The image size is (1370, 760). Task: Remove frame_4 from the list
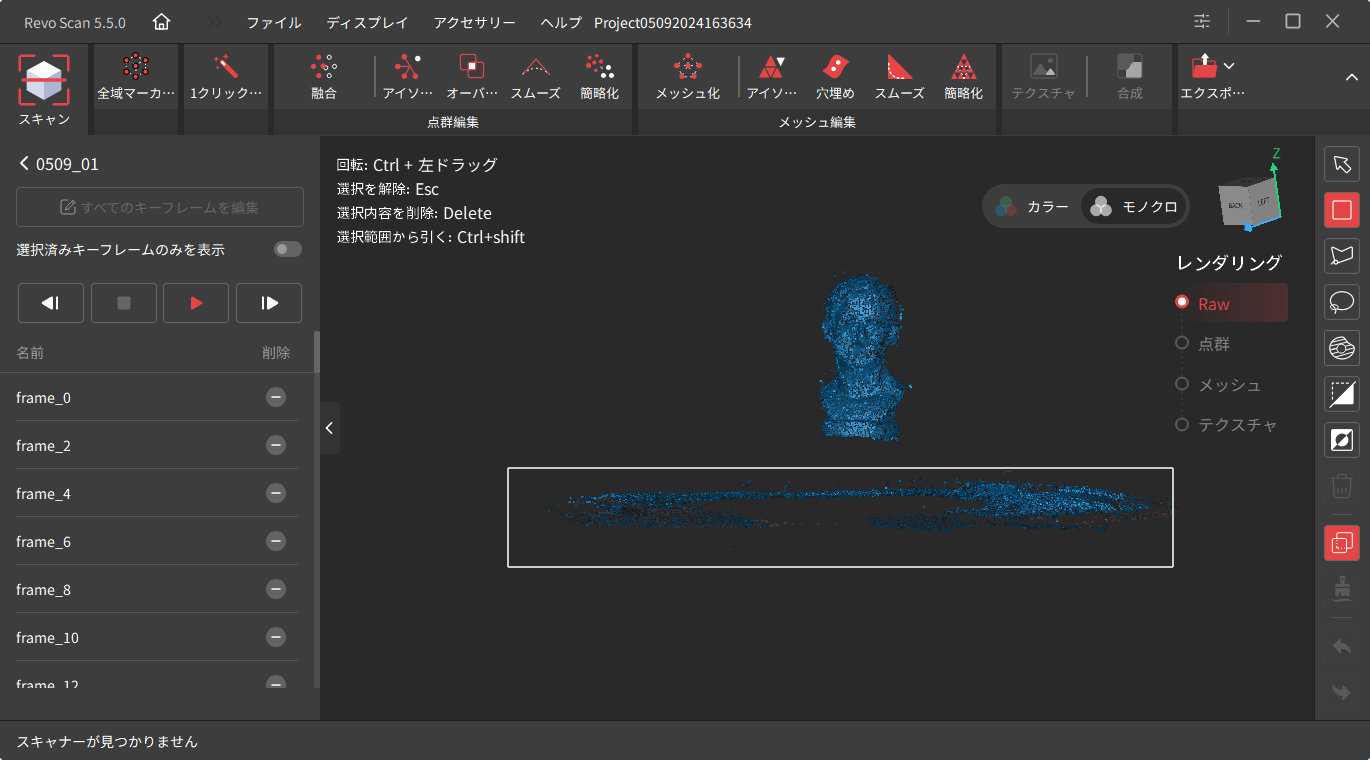coord(276,493)
